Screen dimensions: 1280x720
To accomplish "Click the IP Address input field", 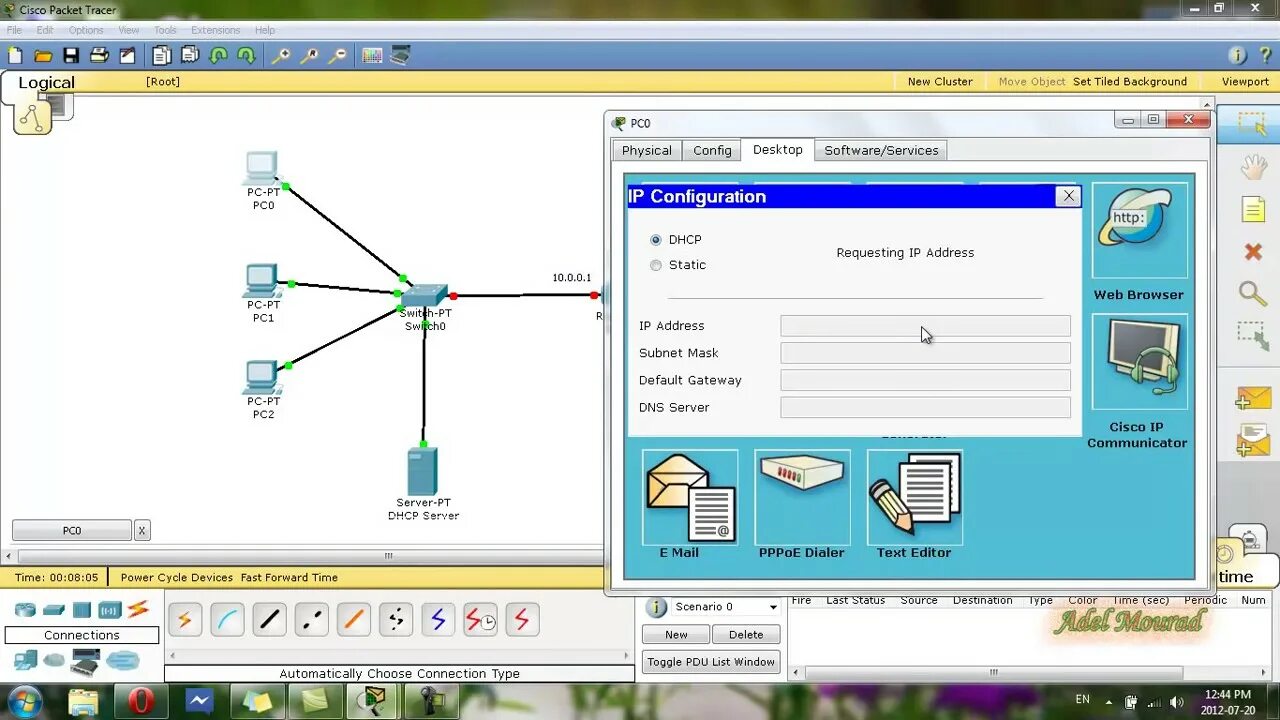I will click(925, 326).
